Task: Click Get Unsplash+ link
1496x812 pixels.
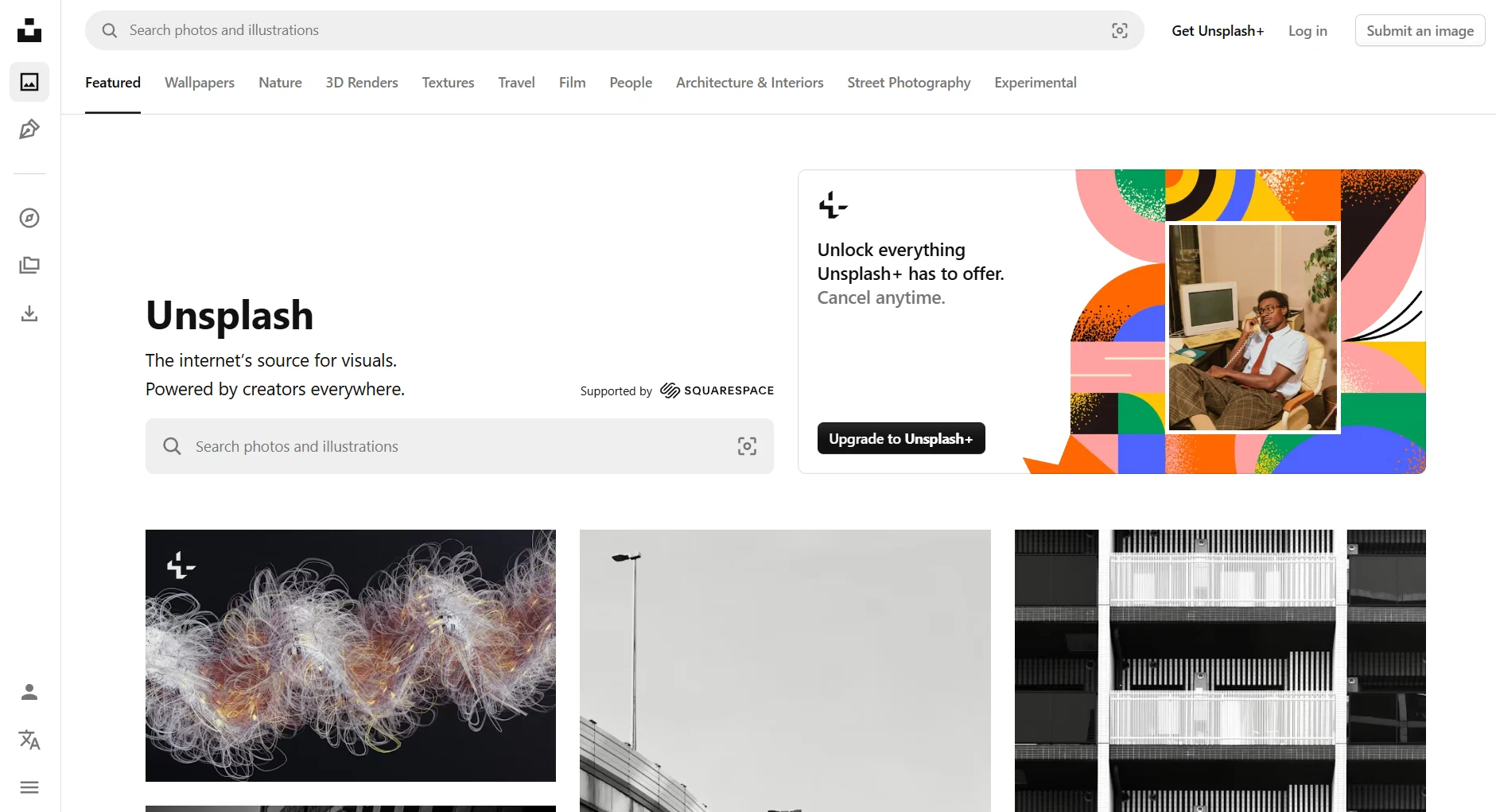Action: coord(1218,30)
